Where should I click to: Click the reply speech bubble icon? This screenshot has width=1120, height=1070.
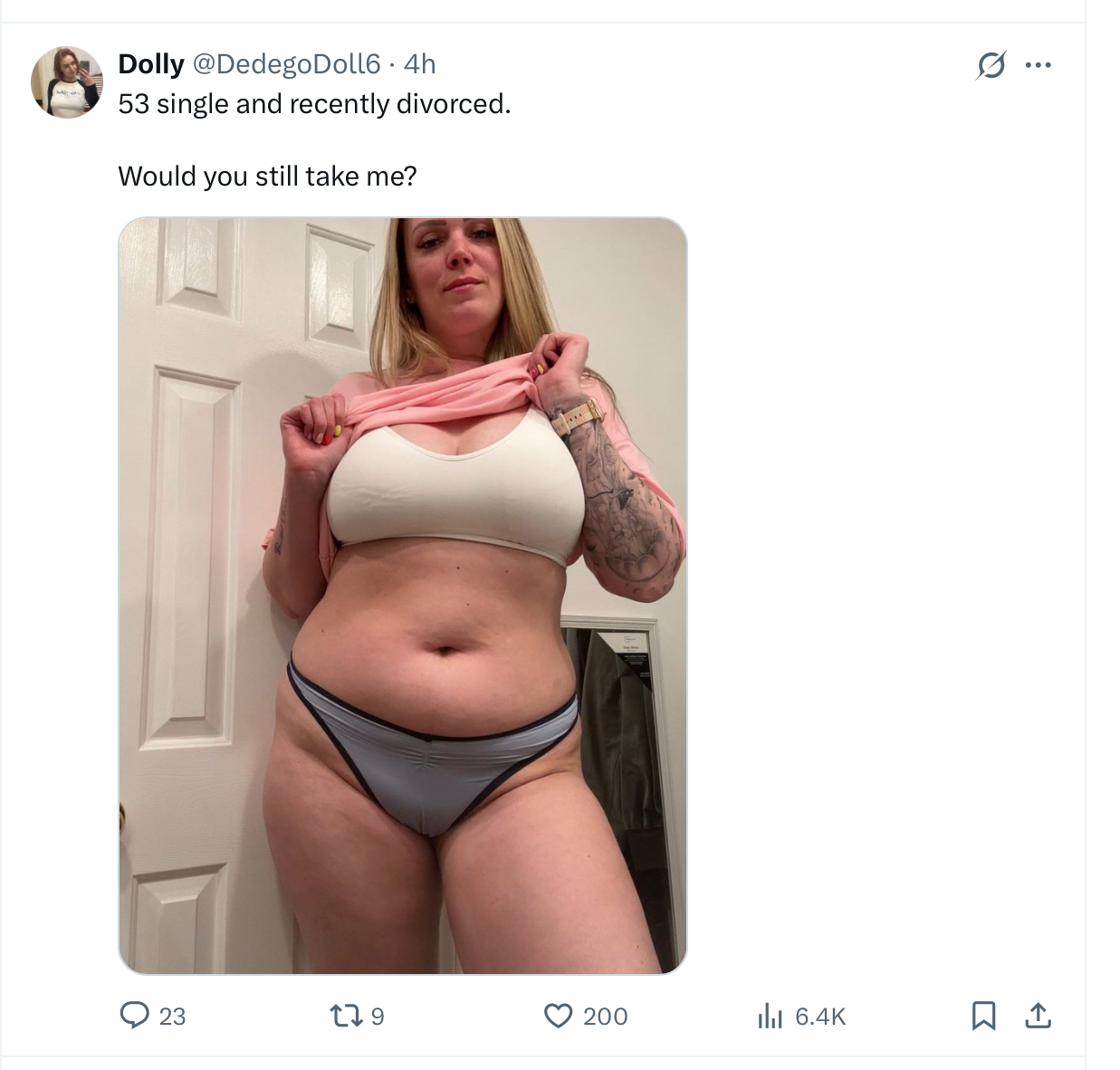pos(135,1016)
